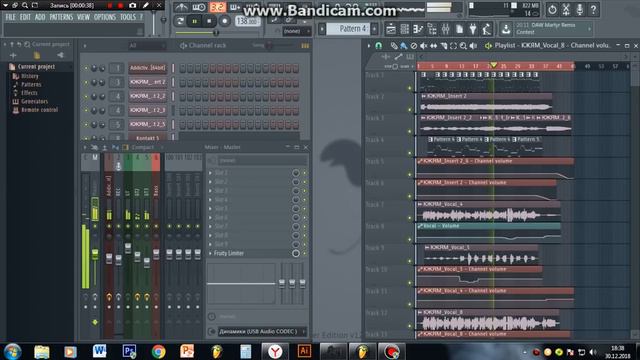
Task: Open the mixer view icon
Action: (x=445, y=29)
